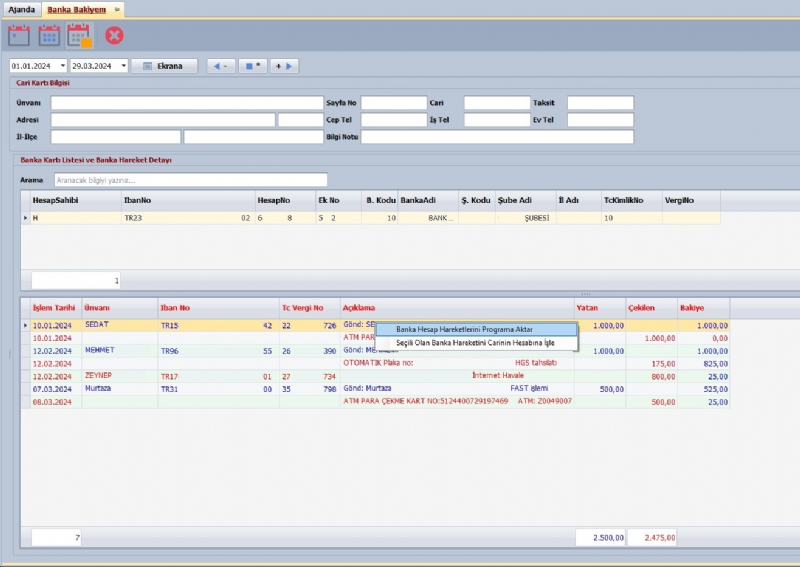
Task: Click the Sayfa No input field
Action: pos(394,103)
